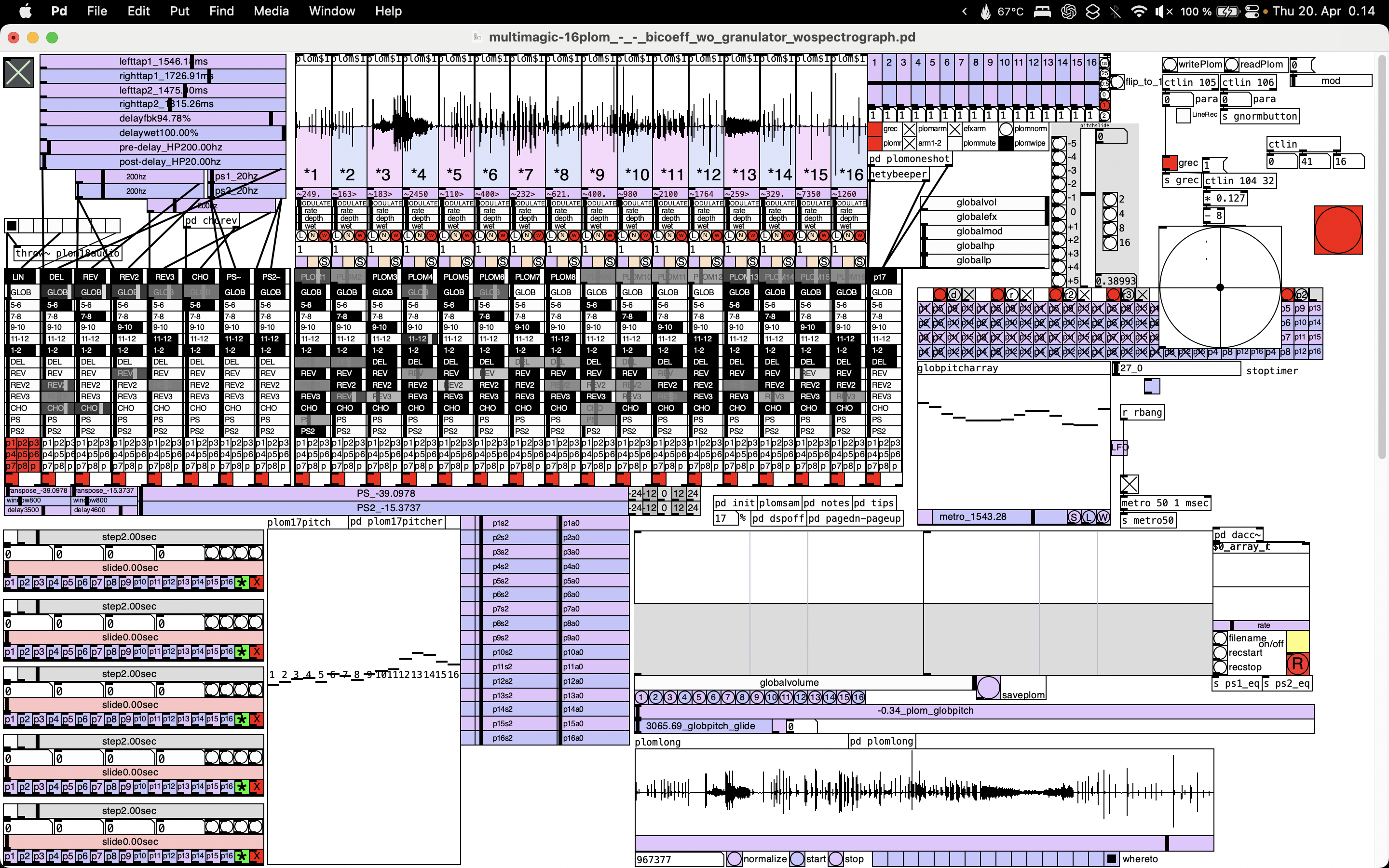Toggle the DEL cell in the PLOM3 column
The width and height of the screenshot is (1389, 868).
pos(383,362)
